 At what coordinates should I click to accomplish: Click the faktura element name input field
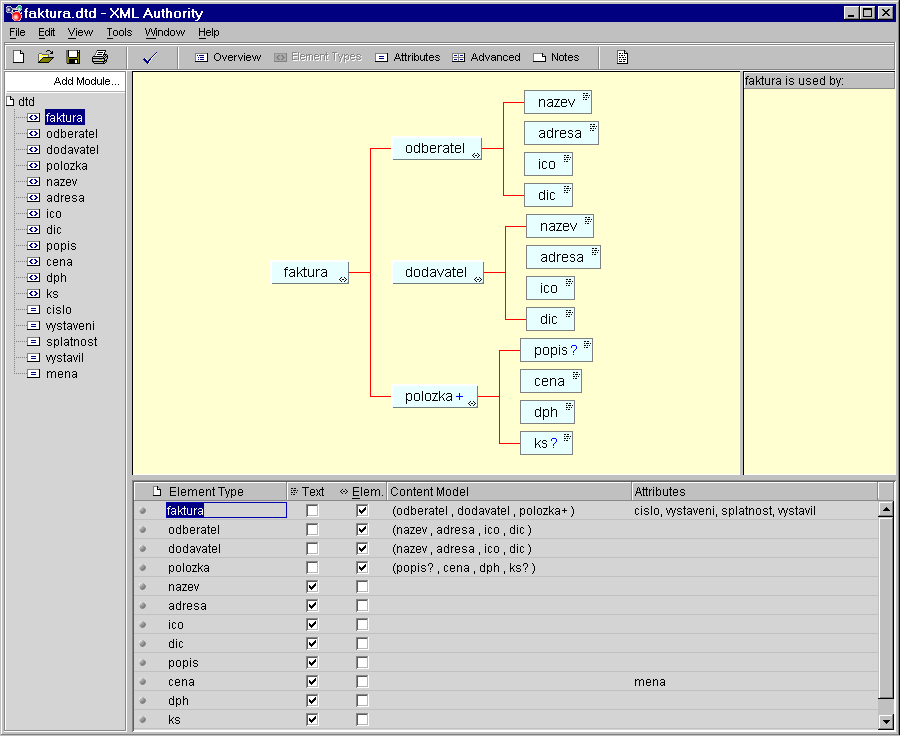(226, 510)
